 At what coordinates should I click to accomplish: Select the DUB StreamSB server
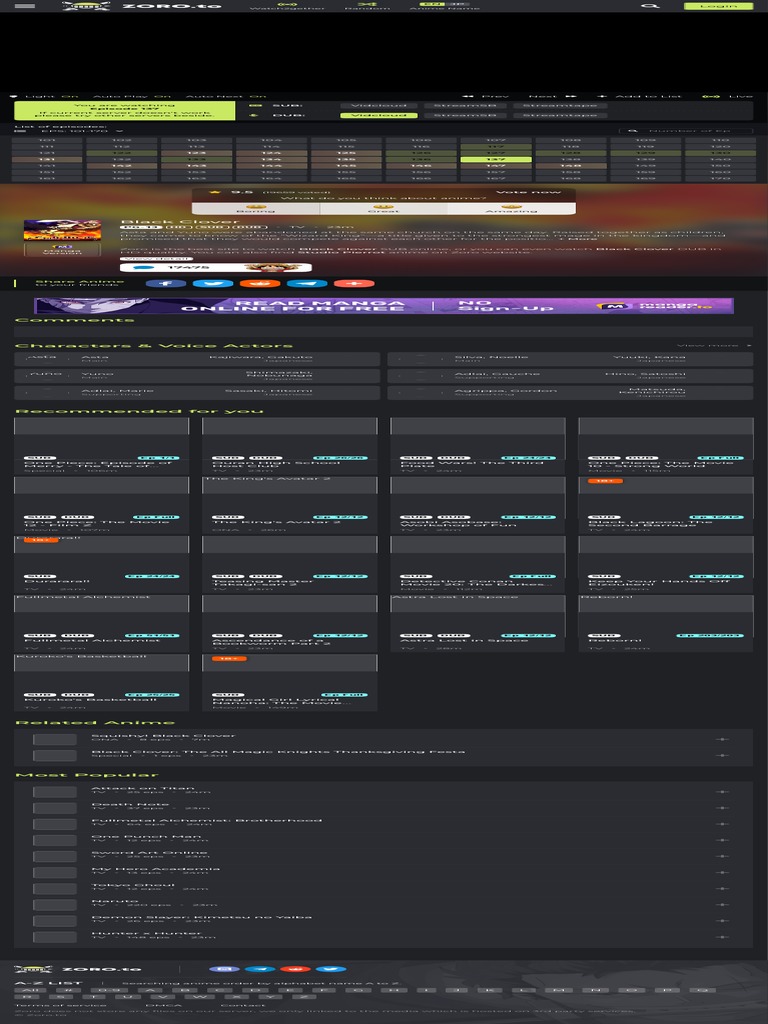point(465,116)
